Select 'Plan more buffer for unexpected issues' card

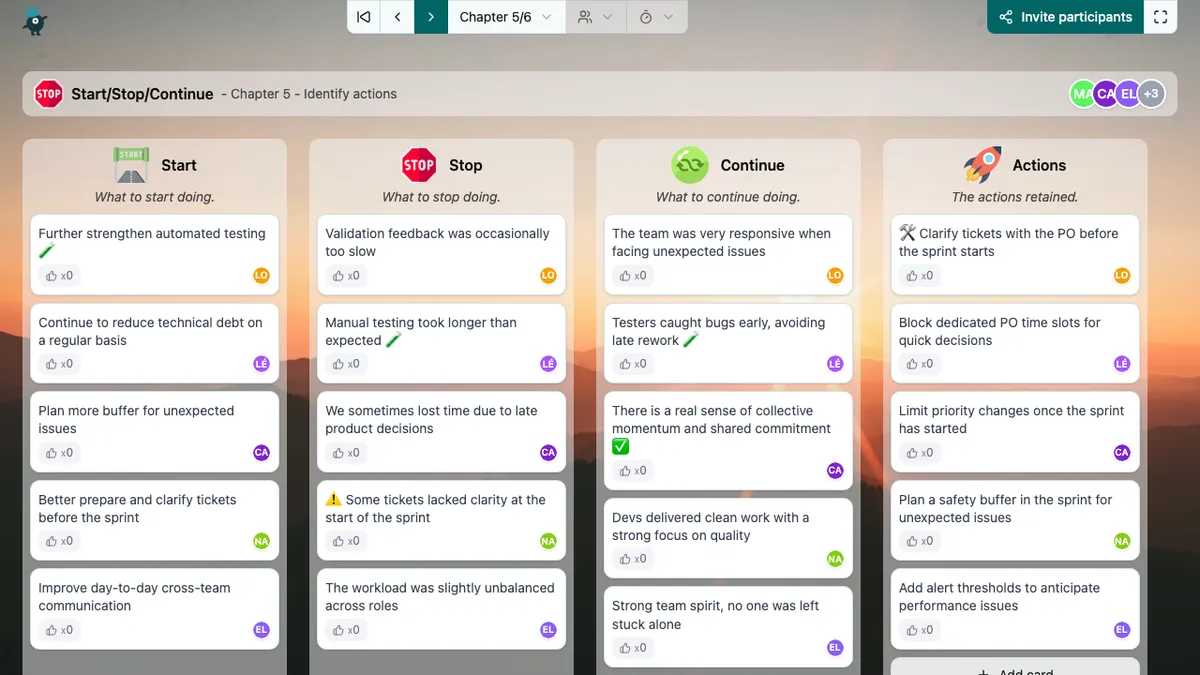coord(136,419)
